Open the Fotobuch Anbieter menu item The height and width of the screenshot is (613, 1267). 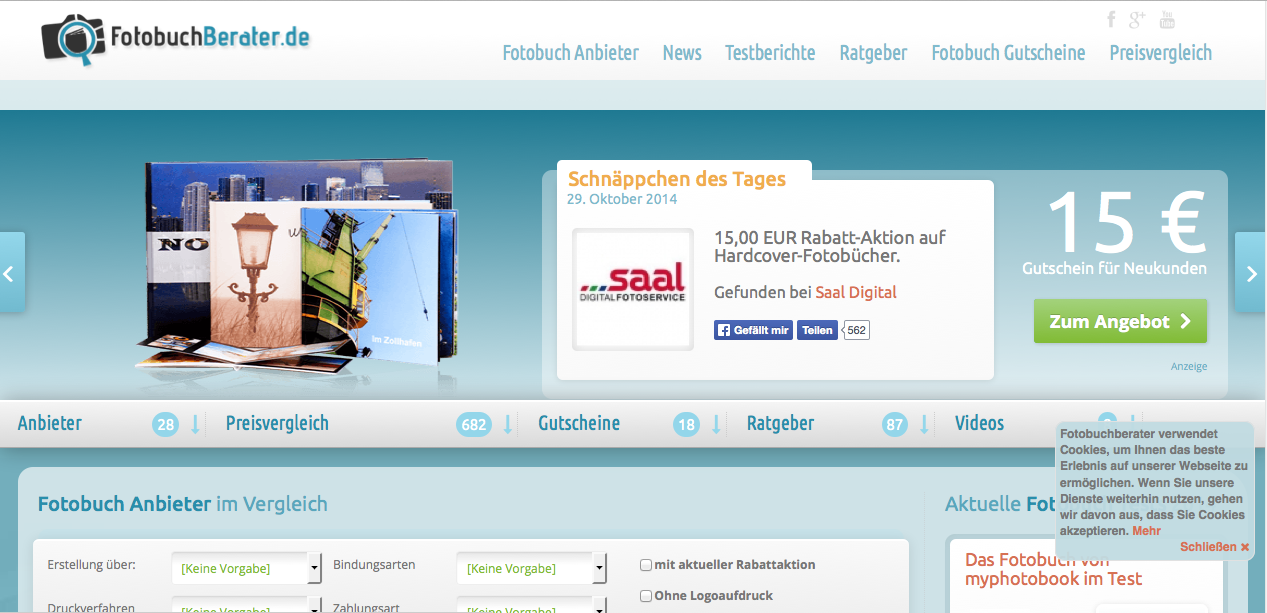tap(570, 53)
